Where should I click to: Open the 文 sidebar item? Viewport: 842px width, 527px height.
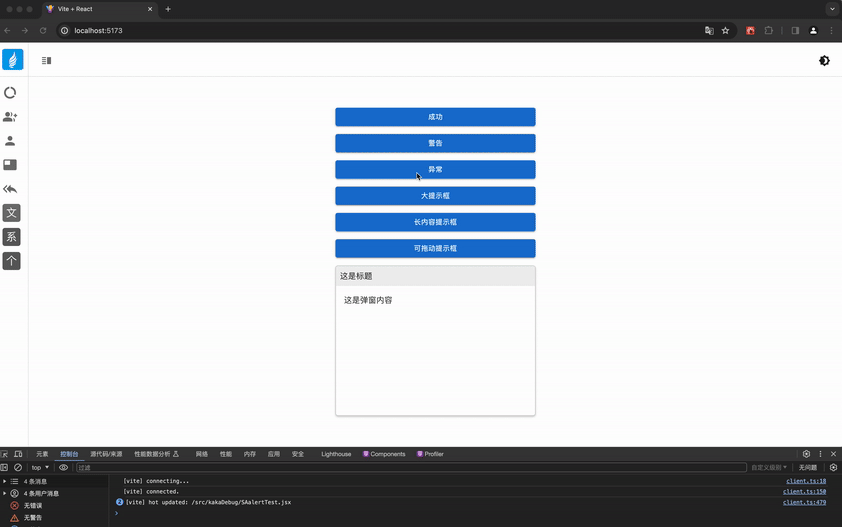(x=11, y=213)
